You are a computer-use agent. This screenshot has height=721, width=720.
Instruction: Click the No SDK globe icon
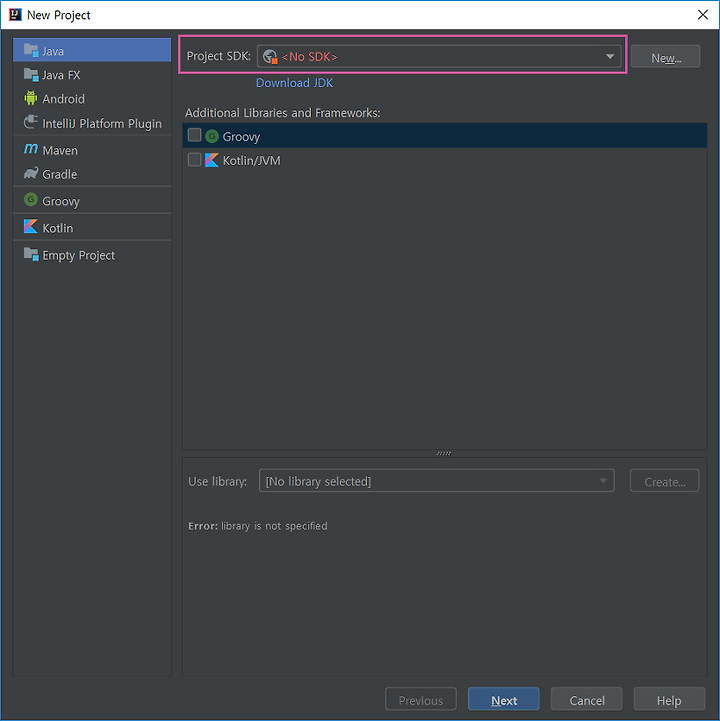270,57
